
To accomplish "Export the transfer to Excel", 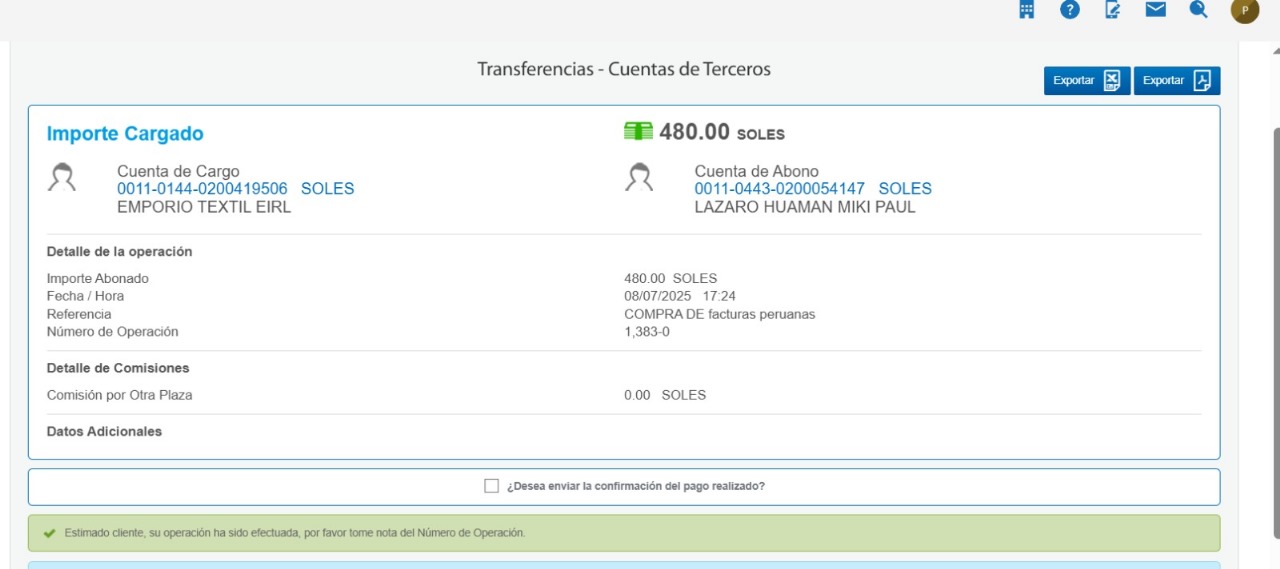I will pos(1087,81).
